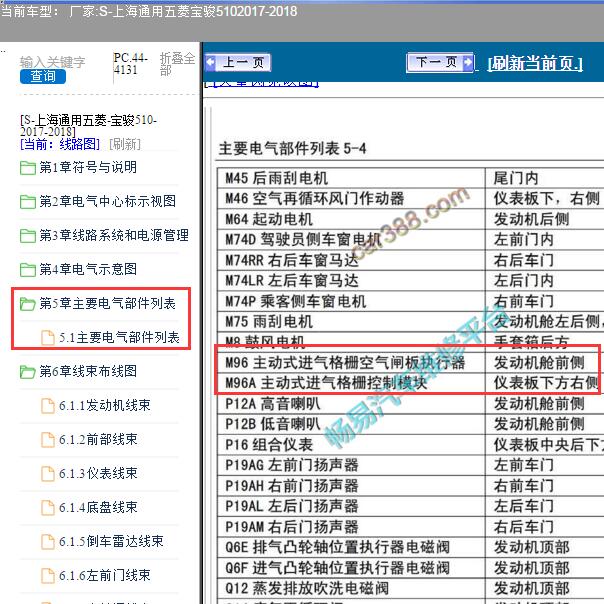The image size is (604, 604).
Task: Select P19AG 左前门扬声器 cell
Action: 351,465
